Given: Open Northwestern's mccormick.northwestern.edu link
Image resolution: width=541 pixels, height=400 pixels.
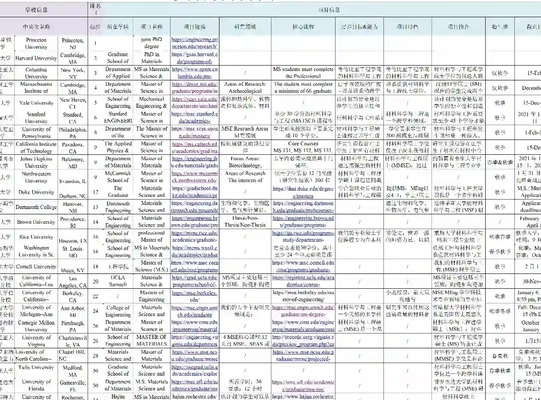Looking at the screenshot, I should click(x=195, y=177).
